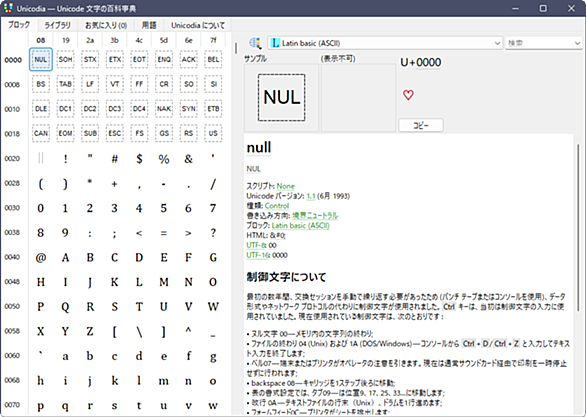The image size is (586, 417).
Task: Click the 5d column header
Action: [164, 40]
